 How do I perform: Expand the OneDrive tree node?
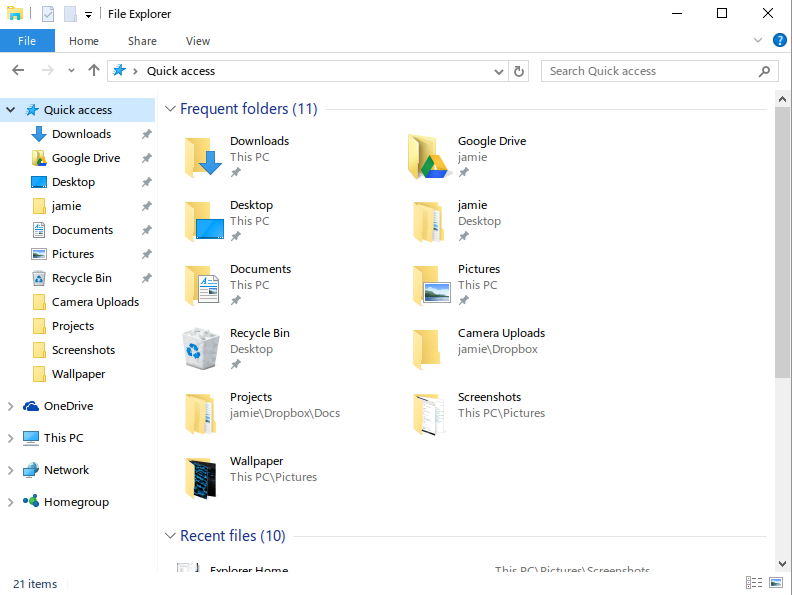pos(10,406)
